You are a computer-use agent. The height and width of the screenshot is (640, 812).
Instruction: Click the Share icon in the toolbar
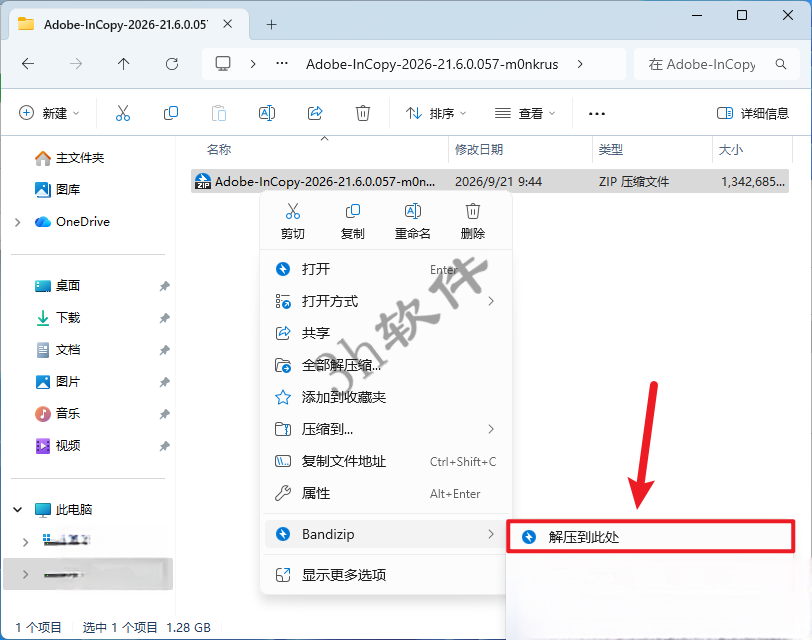point(315,113)
